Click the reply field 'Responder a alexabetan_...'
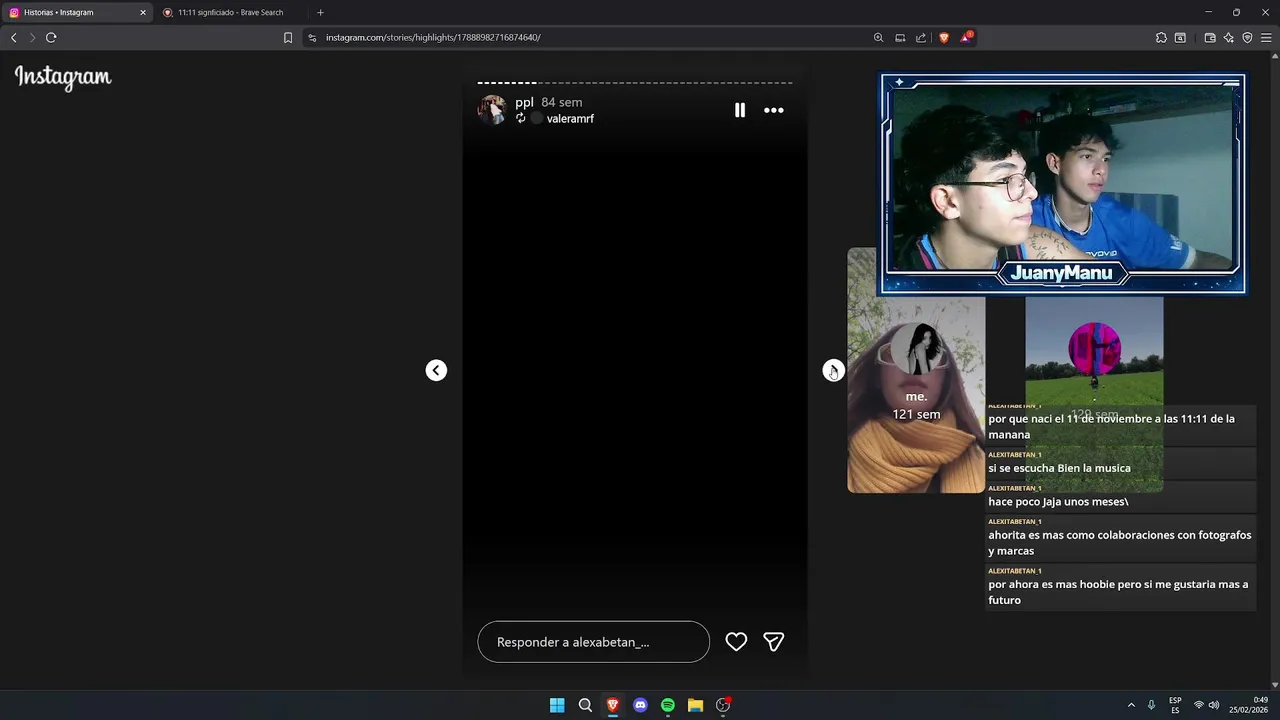Viewport: 1280px width, 720px height. 593,642
